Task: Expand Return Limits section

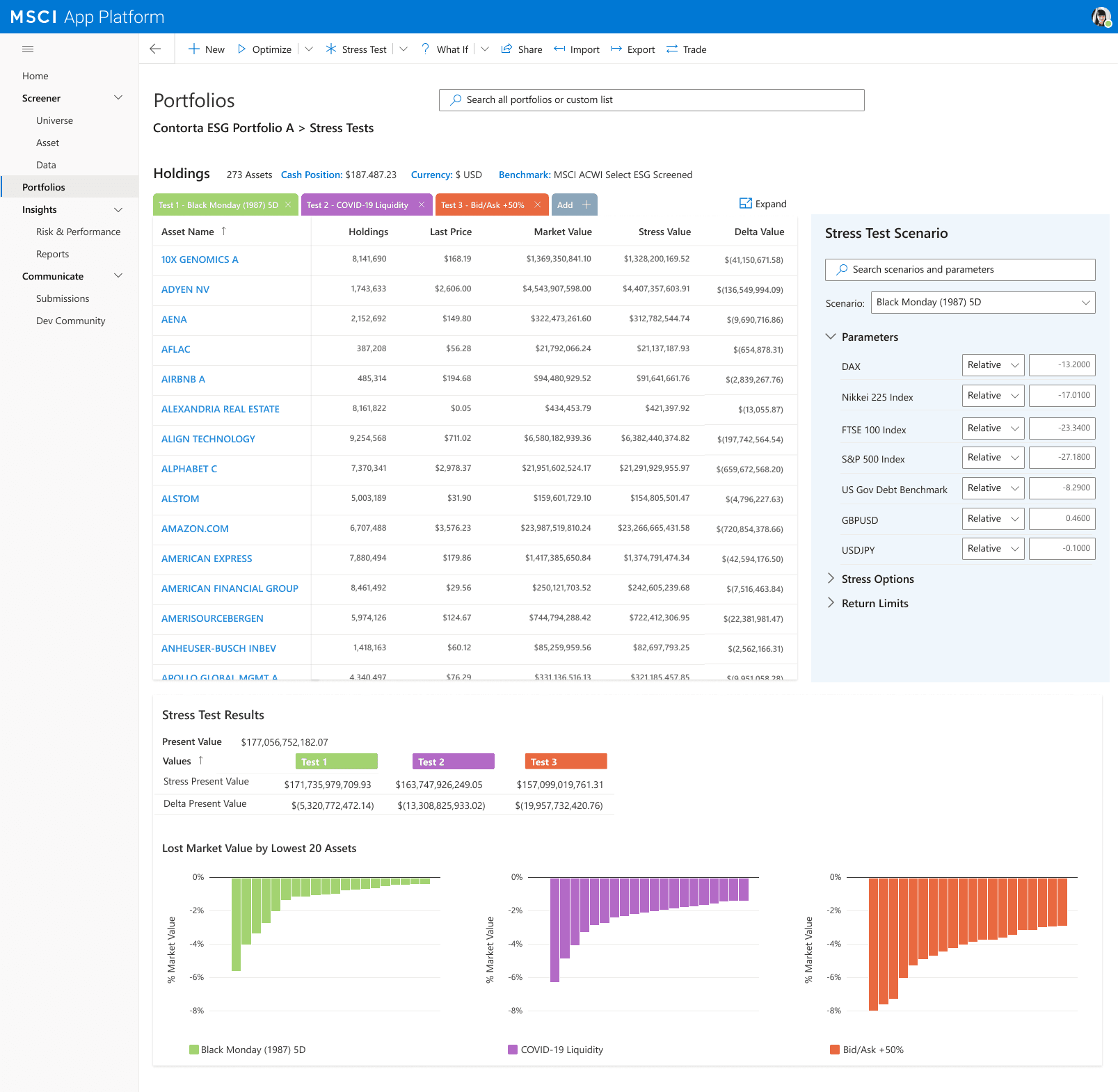Action: [831, 602]
